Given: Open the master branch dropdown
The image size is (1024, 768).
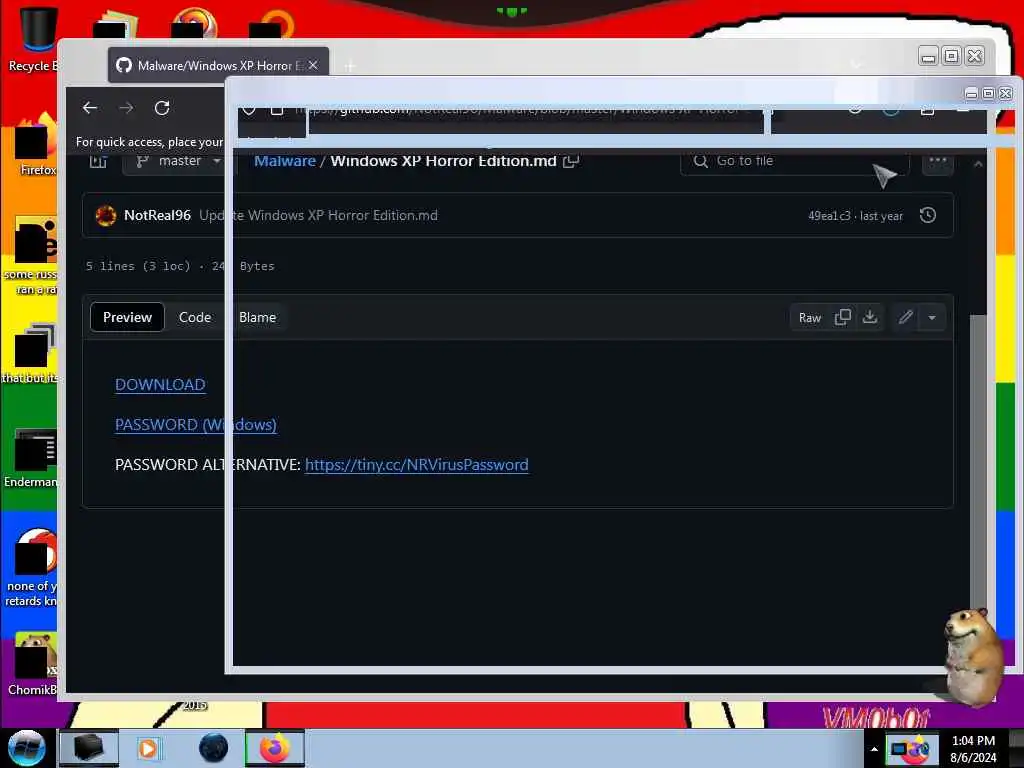Looking at the screenshot, I should (176, 161).
